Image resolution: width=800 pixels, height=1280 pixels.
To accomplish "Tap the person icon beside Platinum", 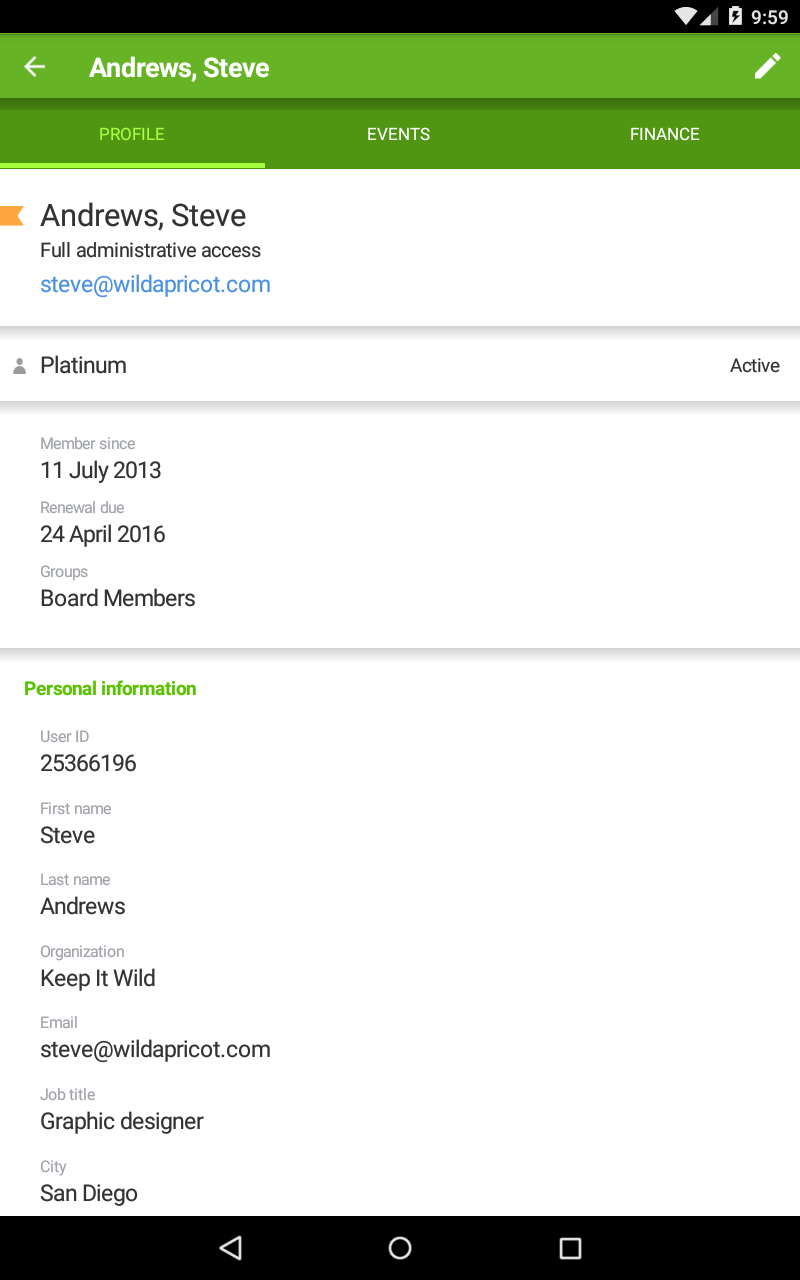I will [x=19, y=367].
